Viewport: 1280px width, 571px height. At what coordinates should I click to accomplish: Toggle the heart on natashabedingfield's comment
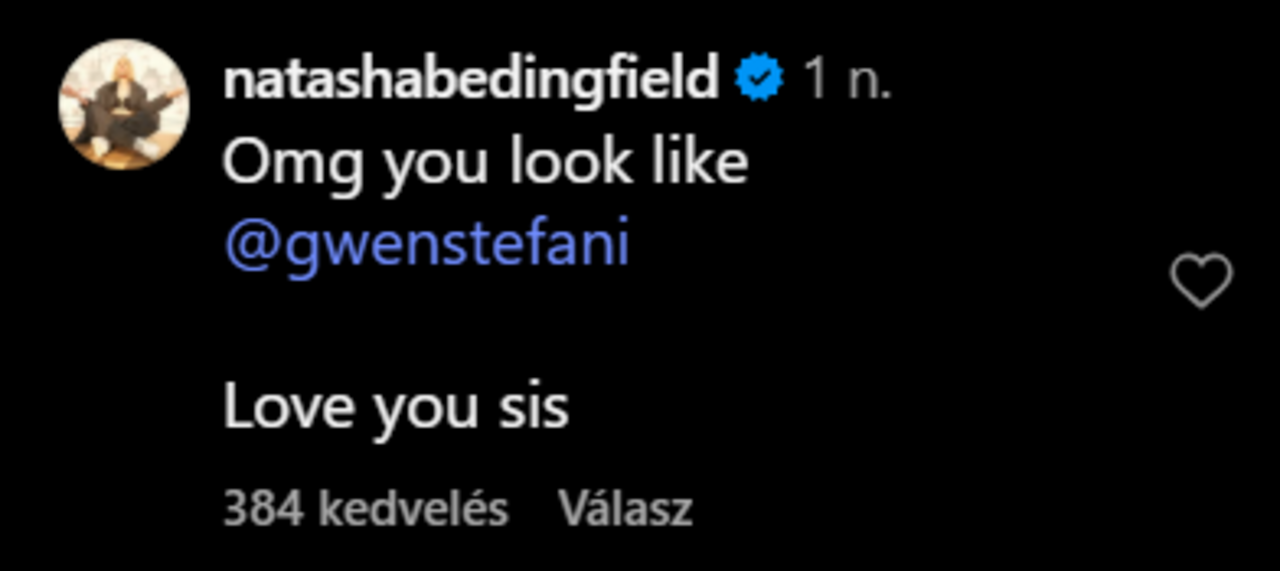[1201, 281]
